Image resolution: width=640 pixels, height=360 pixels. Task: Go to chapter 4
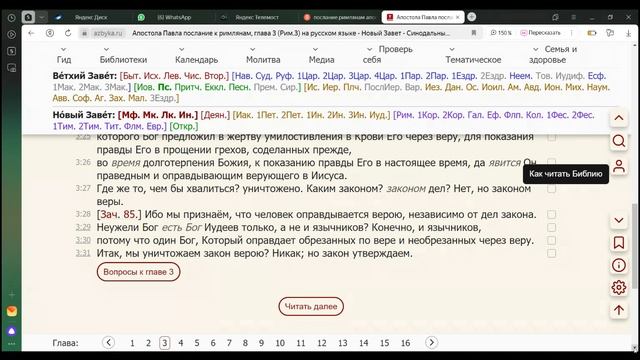pyautogui.click(x=181, y=343)
